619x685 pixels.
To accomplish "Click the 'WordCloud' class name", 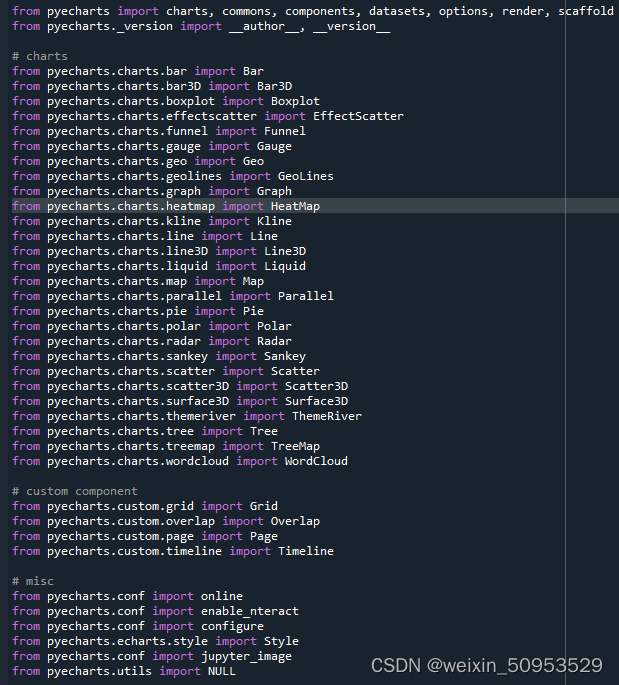I will [x=316, y=461].
